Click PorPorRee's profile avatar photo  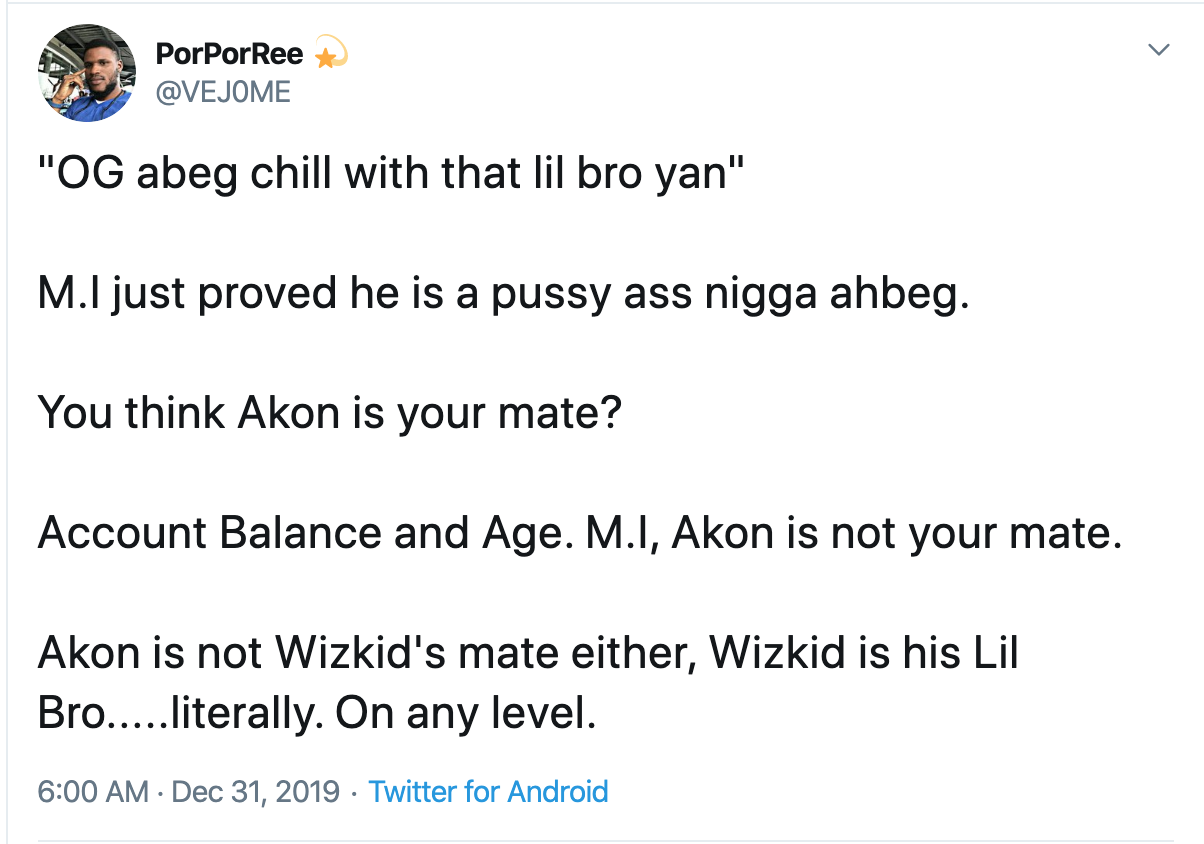pyautogui.click(x=86, y=72)
